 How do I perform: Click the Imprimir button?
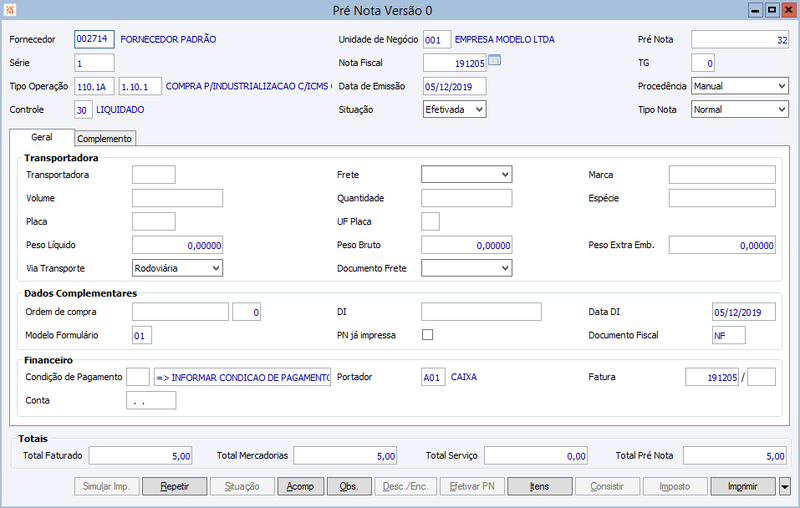click(743, 487)
